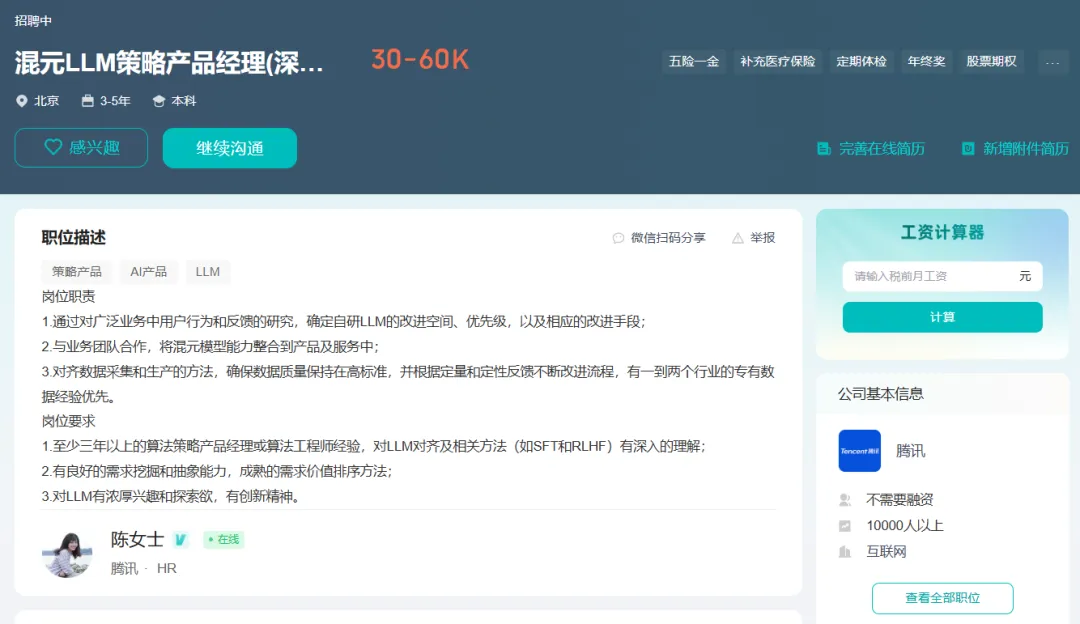
Task: Open the 腾讯 company name link
Action: [x=910, y=451]
